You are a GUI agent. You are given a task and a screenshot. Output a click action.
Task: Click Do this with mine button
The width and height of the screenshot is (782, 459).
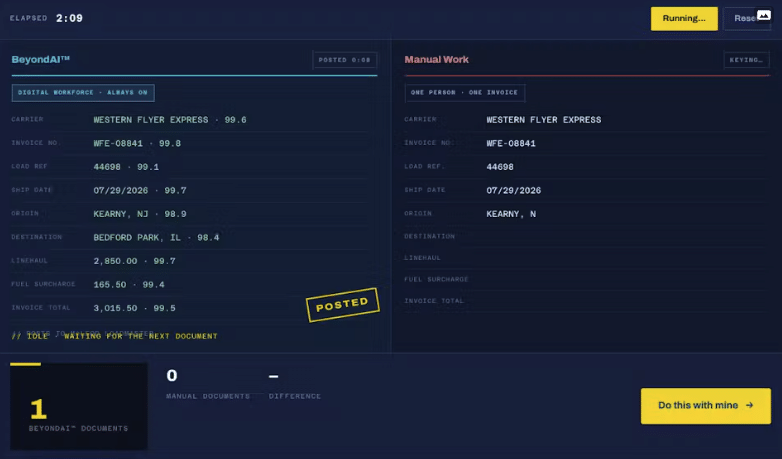(x=705, y=406)
